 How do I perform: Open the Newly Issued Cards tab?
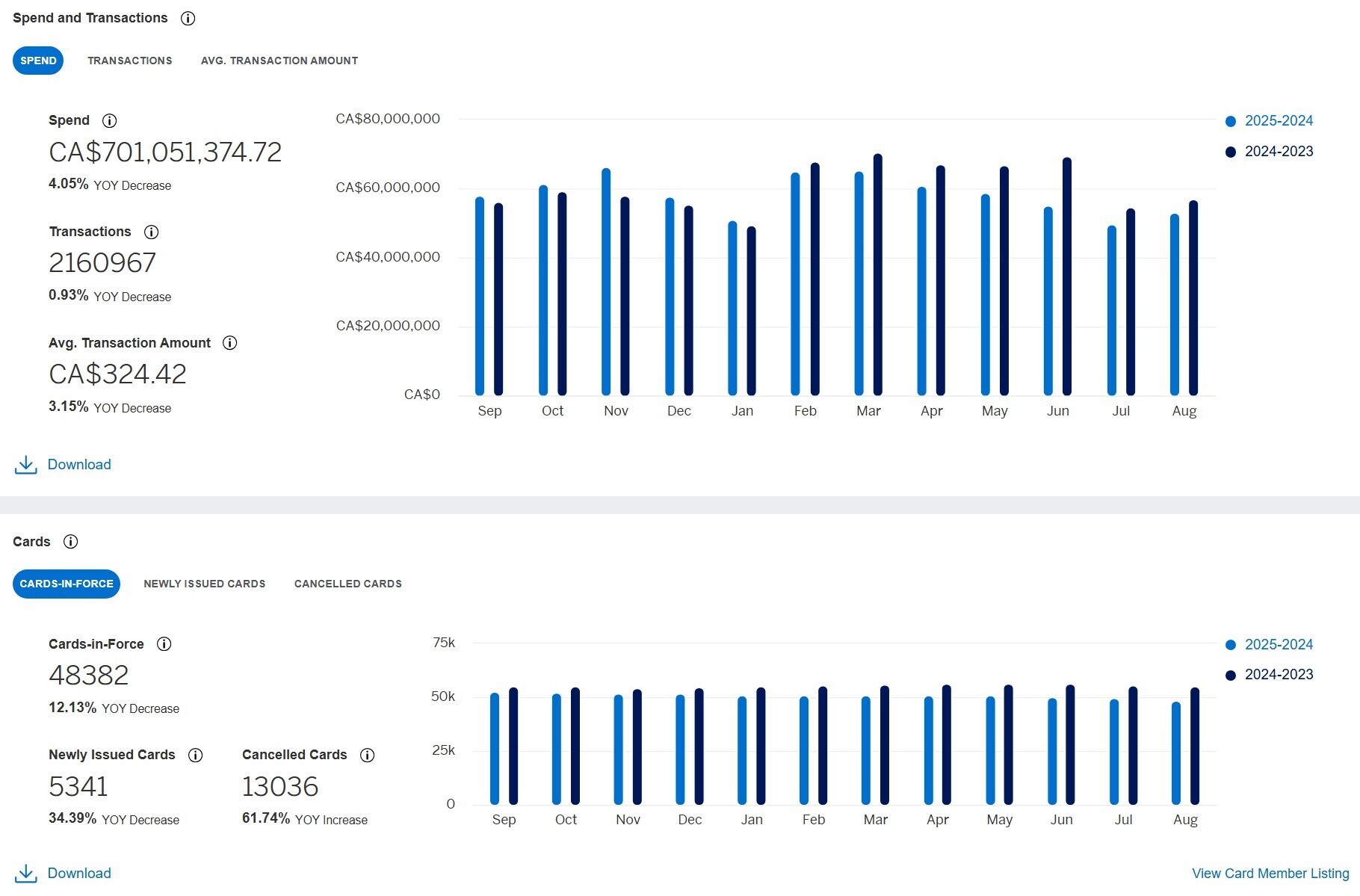point(204,584)
